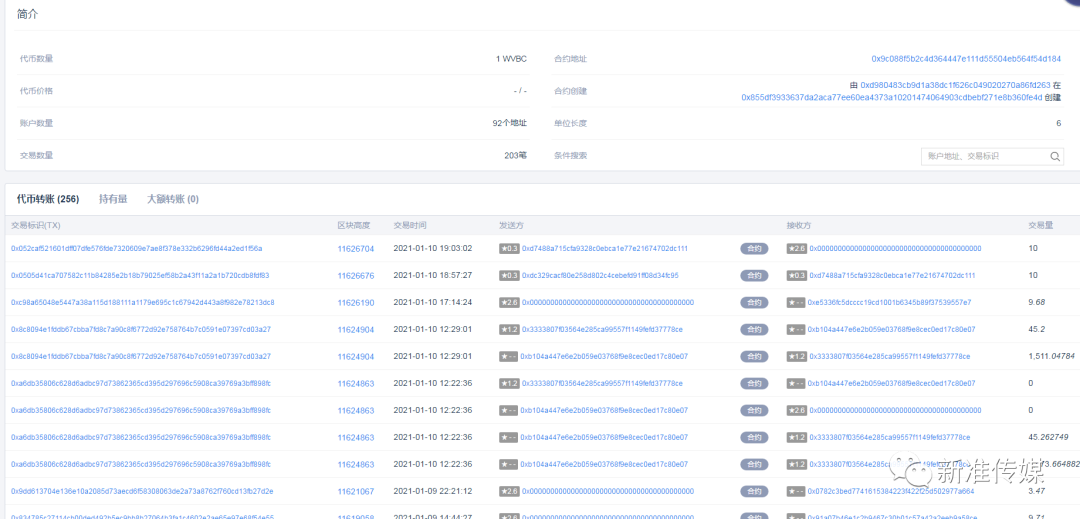Open the 0x8c8094e1 transaction in the 1,511.04784 row
Screen dimensions: 1080x519
(141, 357)
